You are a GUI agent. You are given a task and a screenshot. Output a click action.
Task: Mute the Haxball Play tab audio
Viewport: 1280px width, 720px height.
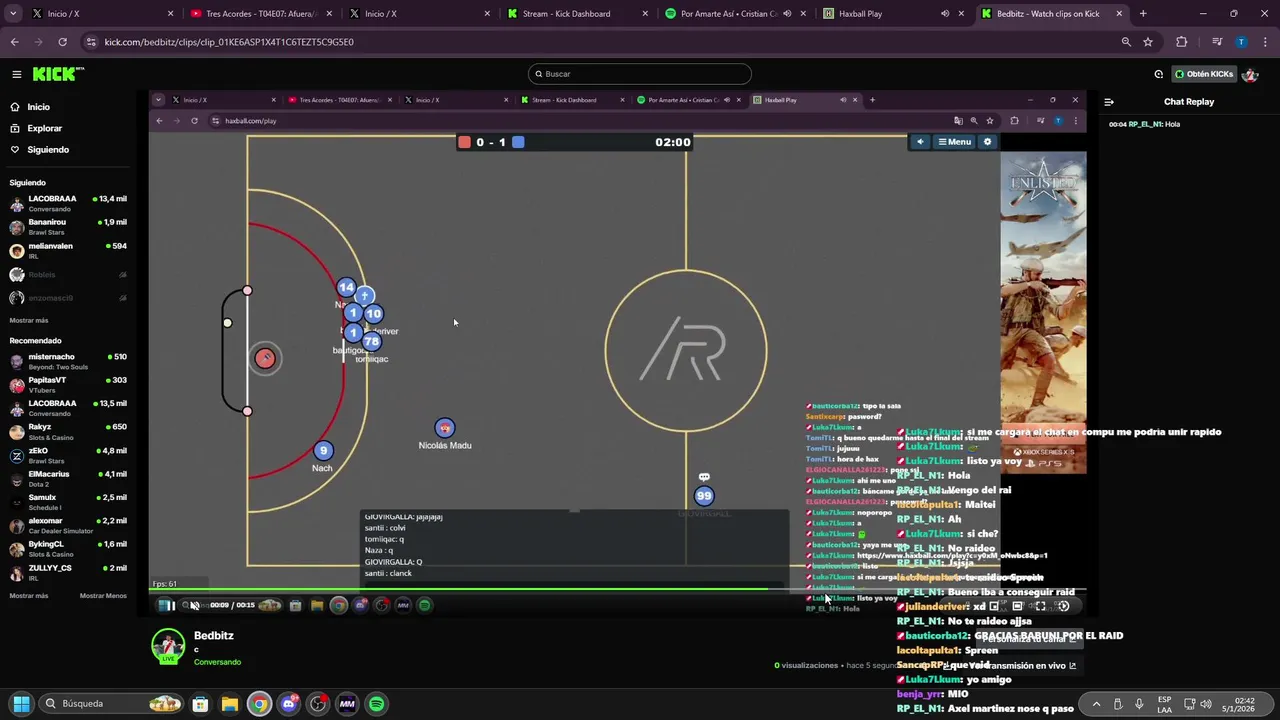click(945, 14)
